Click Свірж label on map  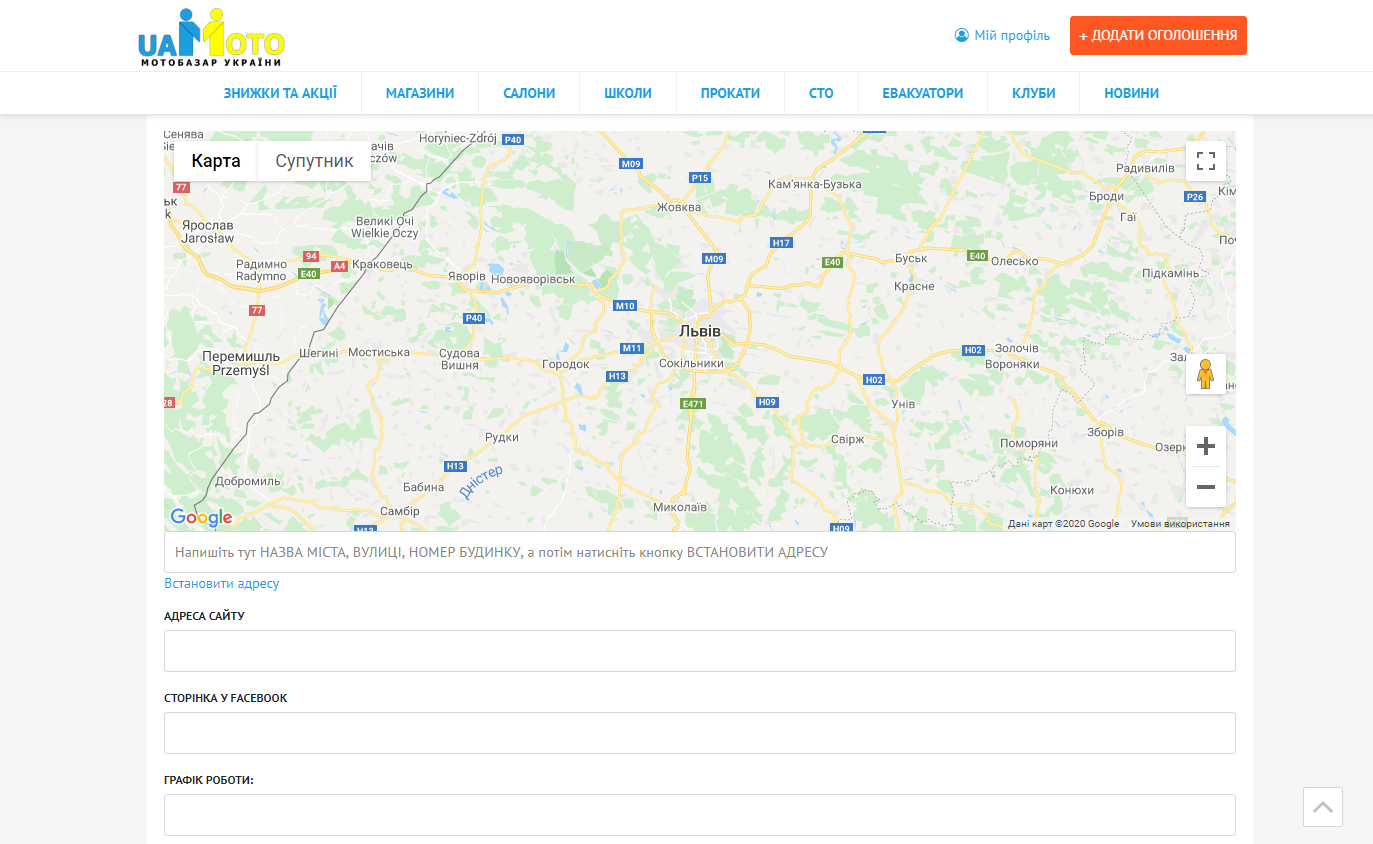tap(847, 439)
